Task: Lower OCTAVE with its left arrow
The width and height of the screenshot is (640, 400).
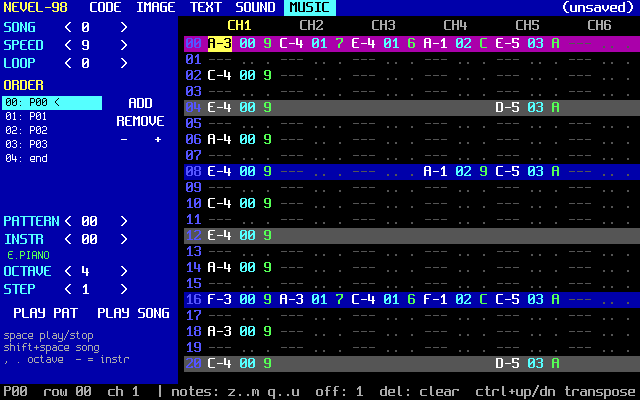Action: [x=68, y=271]
